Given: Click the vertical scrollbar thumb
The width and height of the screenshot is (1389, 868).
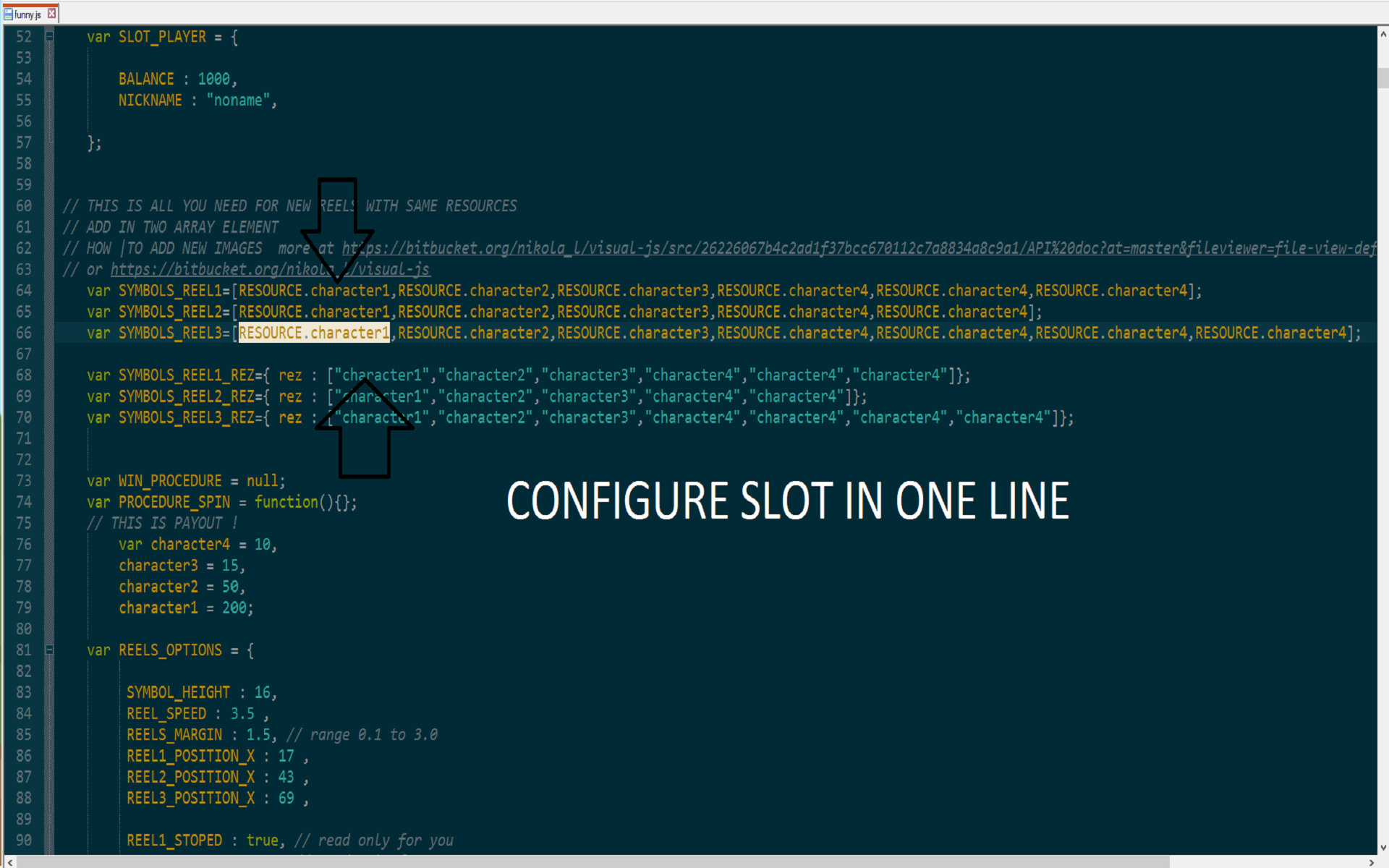Looking at the screenshot, I should coord(1382,77).
